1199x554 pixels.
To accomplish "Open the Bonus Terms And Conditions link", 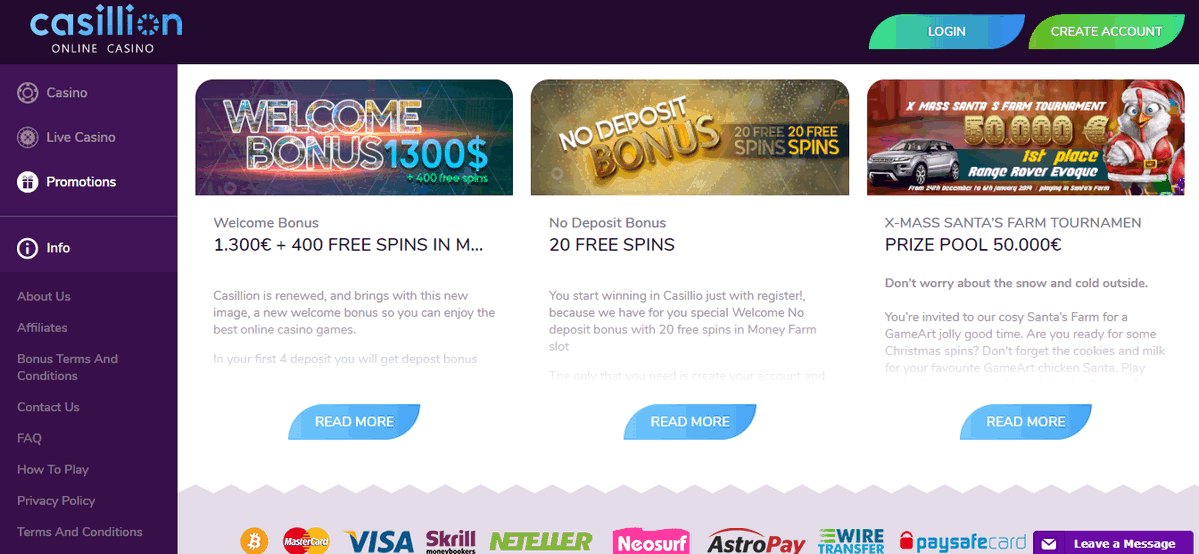I will pos(67,367).
